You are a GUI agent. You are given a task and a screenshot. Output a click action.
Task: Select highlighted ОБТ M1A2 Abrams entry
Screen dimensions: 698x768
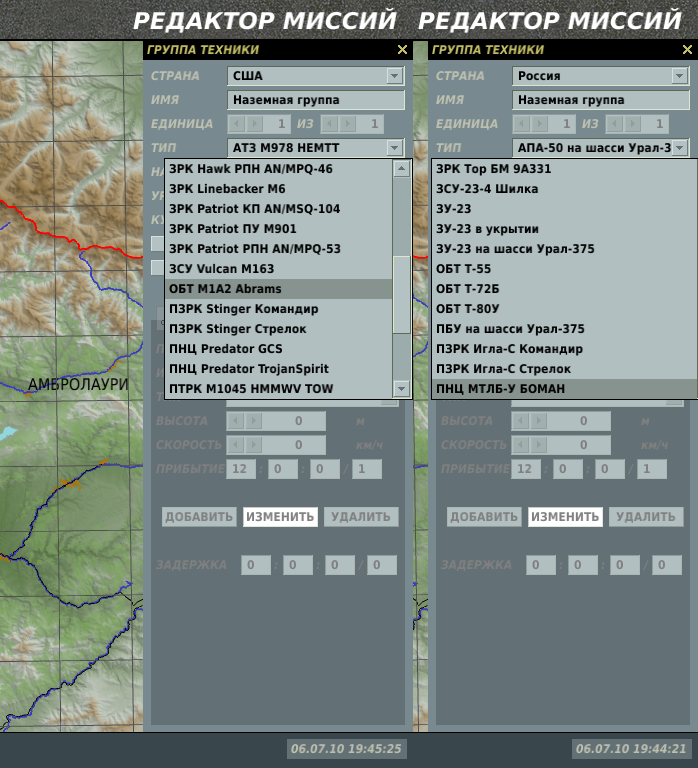279,289
